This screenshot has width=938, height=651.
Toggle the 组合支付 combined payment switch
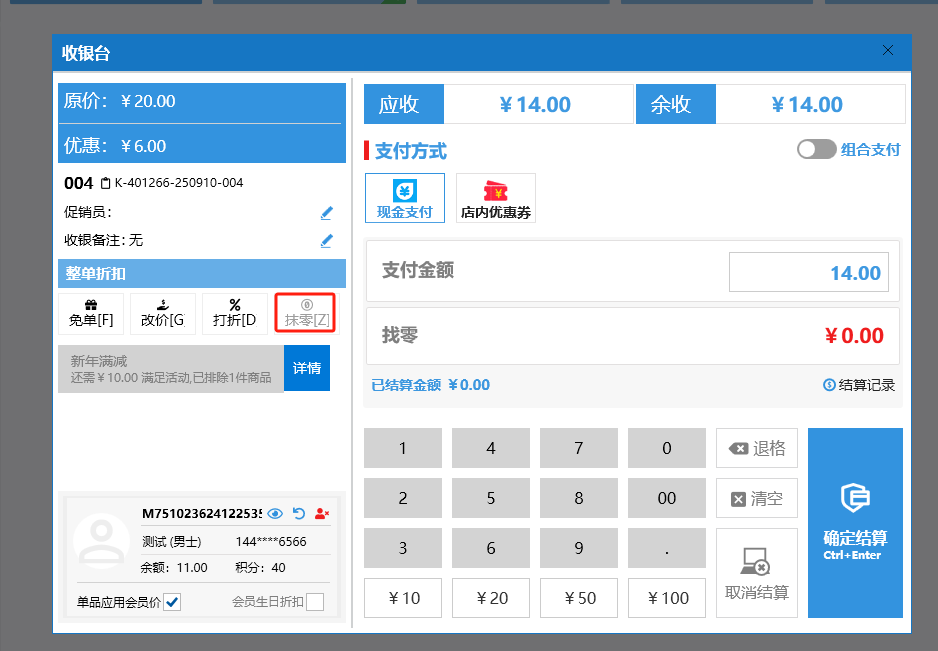816,149
